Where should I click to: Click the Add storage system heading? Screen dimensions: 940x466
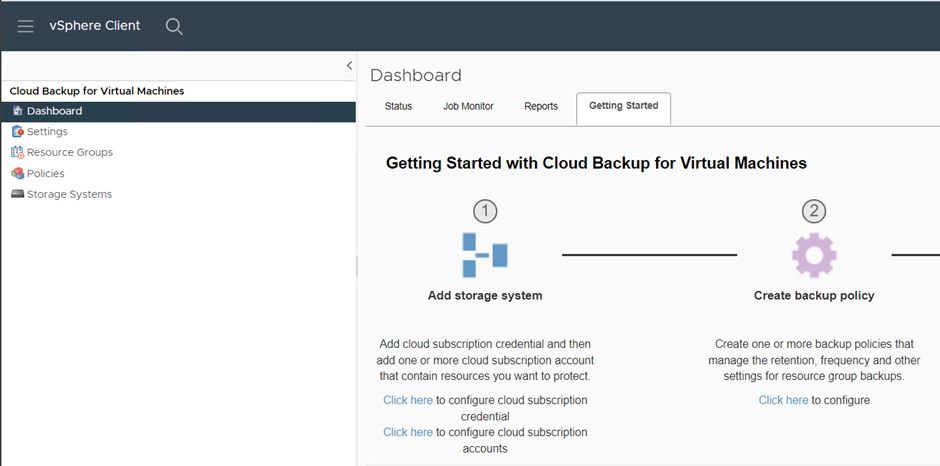[x=485, y=296]
